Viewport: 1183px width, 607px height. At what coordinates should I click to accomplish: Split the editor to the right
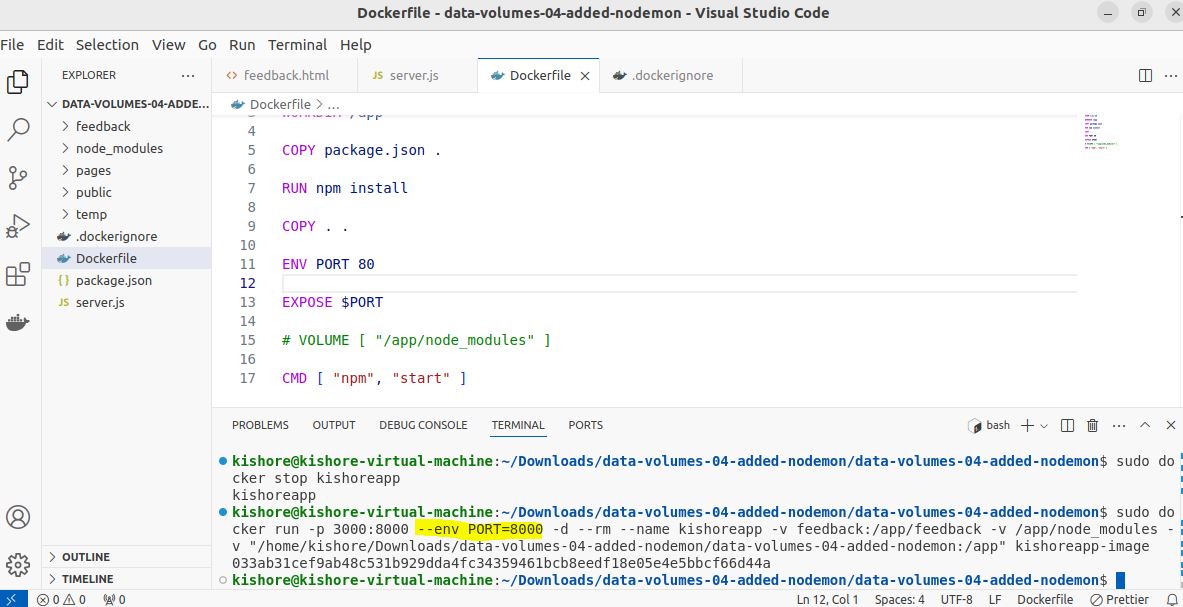[x=1146, y=76]
